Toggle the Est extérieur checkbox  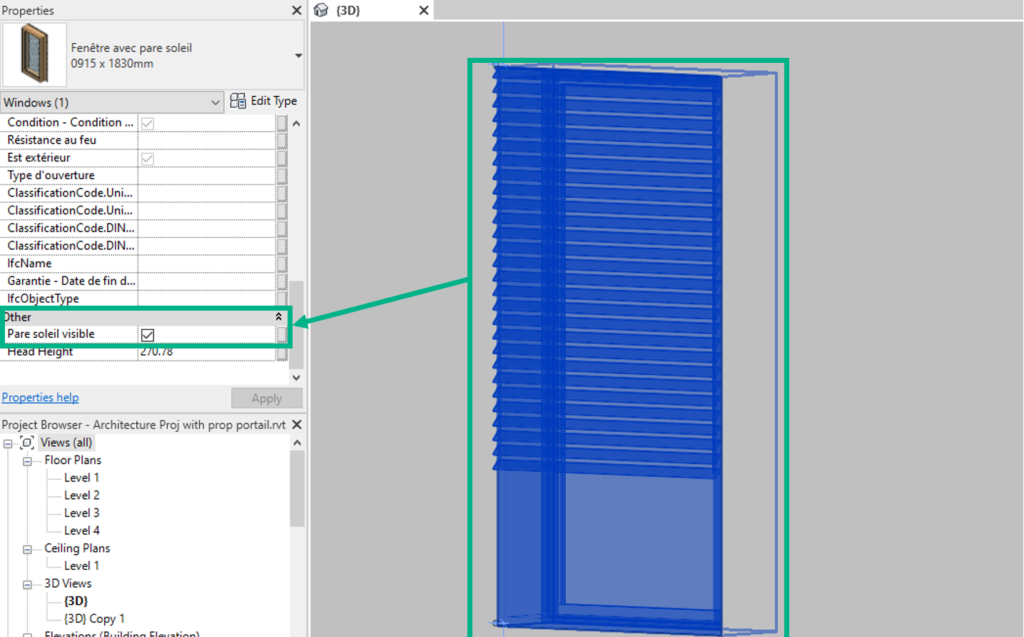point(148,158)
